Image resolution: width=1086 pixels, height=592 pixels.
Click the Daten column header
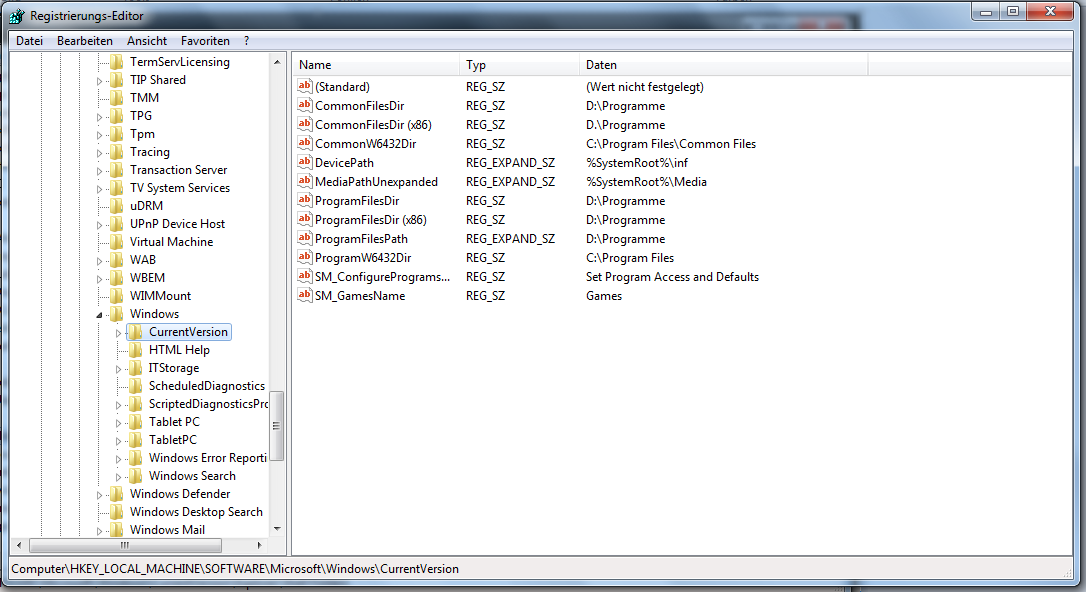coord(723,64)
